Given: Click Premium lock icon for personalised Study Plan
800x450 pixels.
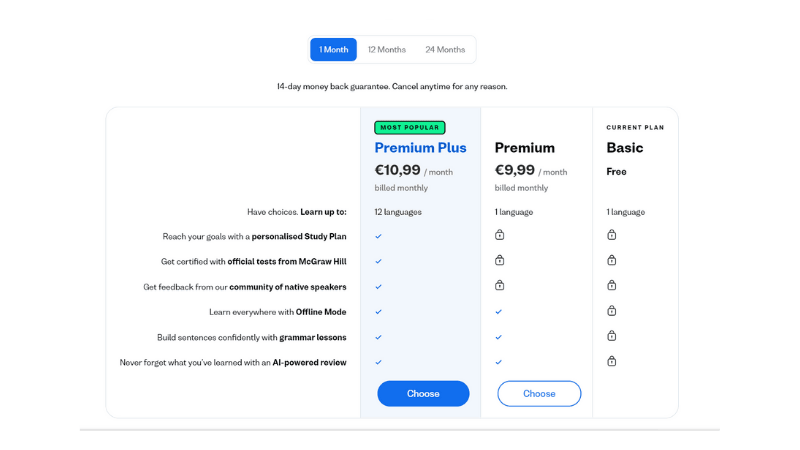Looking at the screenshot, I should [x=499, y=235].
